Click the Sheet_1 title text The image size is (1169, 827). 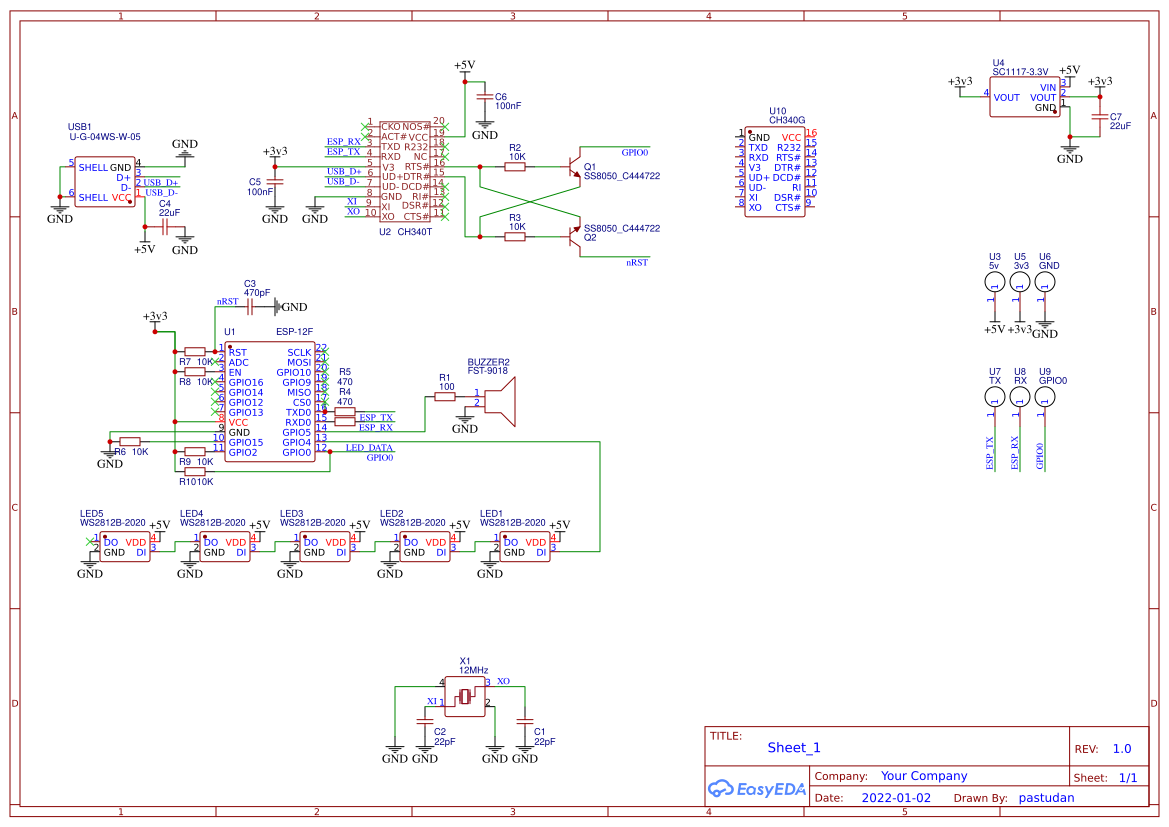click(793, 747)
